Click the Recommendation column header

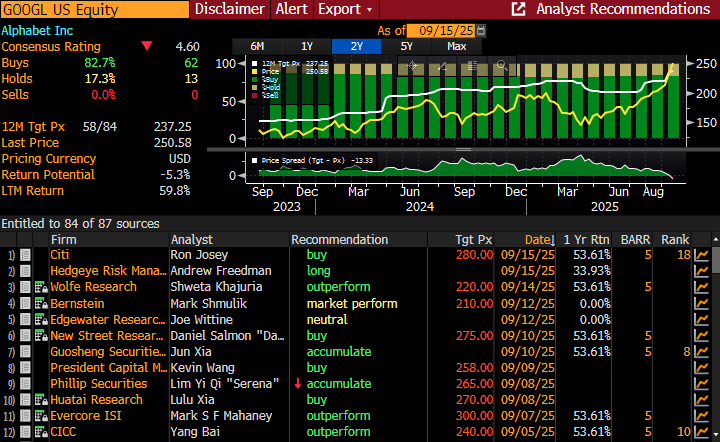tap(339, 240)
